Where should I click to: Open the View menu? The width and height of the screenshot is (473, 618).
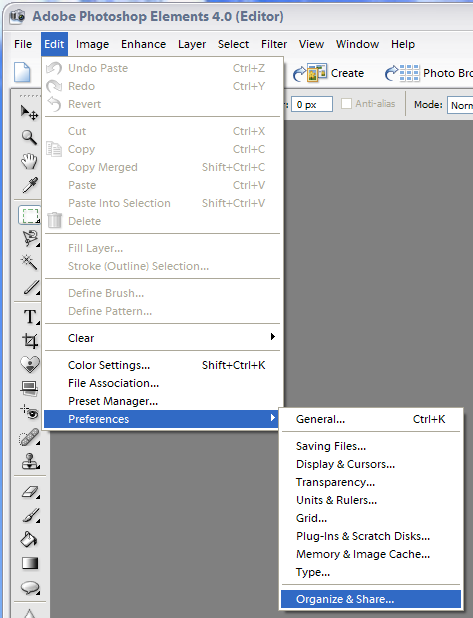(x=311, y=44)
